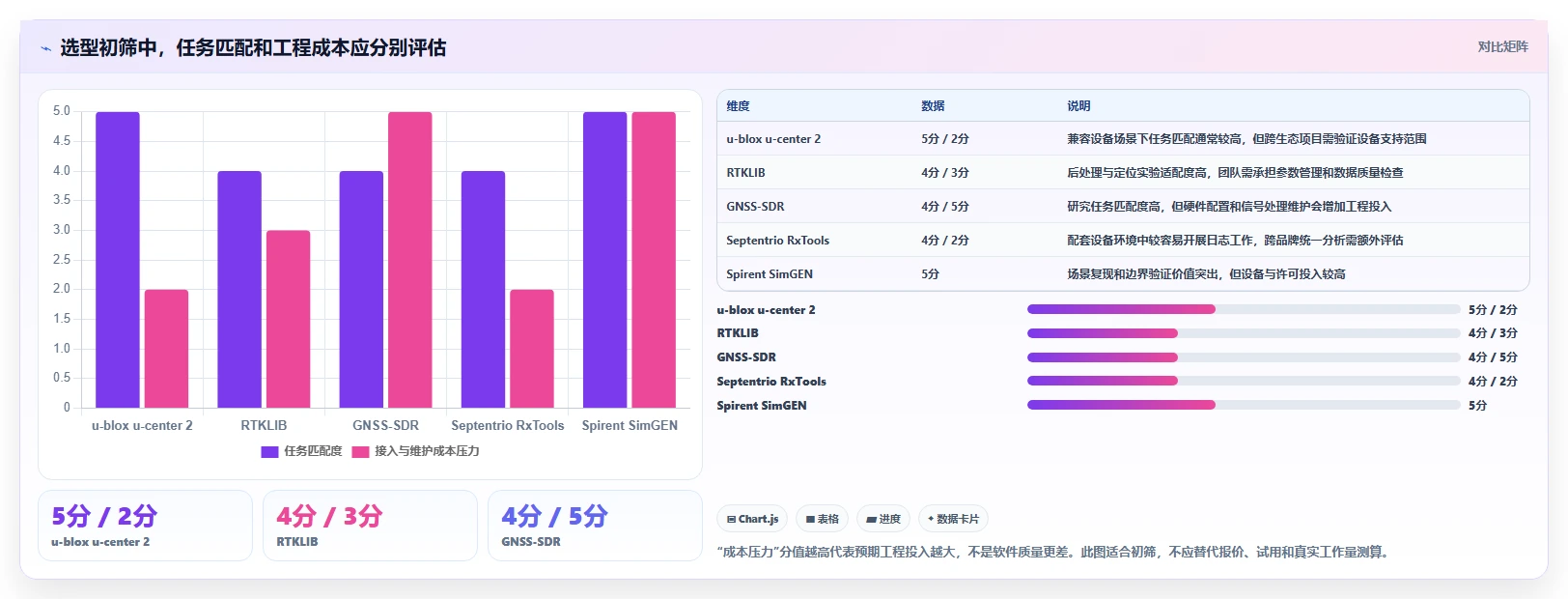Image resolution: width=1568 pixels, height=599 pixels.
Task: Click the Spirent SimGEN progress bar
Action: click(1244, 405)
